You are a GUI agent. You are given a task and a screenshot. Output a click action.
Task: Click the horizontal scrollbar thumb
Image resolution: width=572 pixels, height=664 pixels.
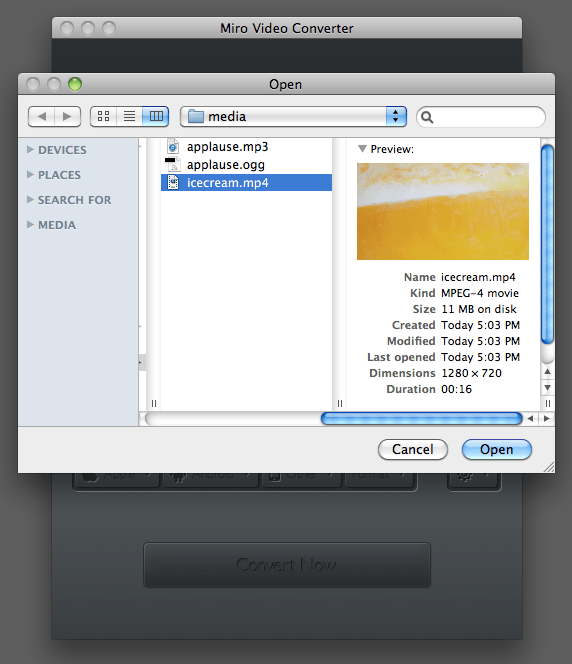click(x=421, y=418)
